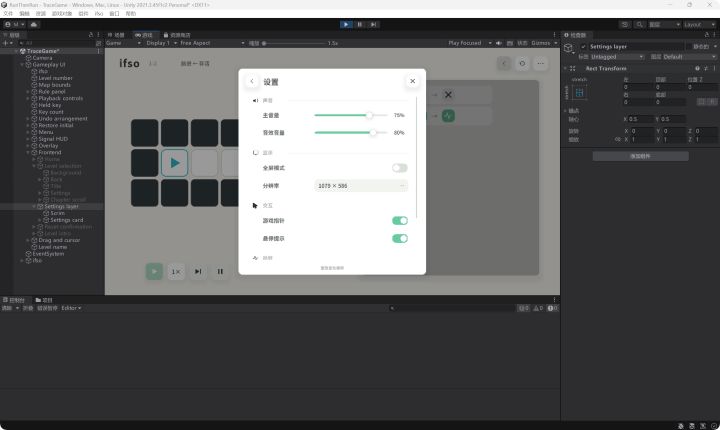Open the Unity global search magnifier icon
The height and width of the screenshot is (430, 720).
(x=639, y=24)
